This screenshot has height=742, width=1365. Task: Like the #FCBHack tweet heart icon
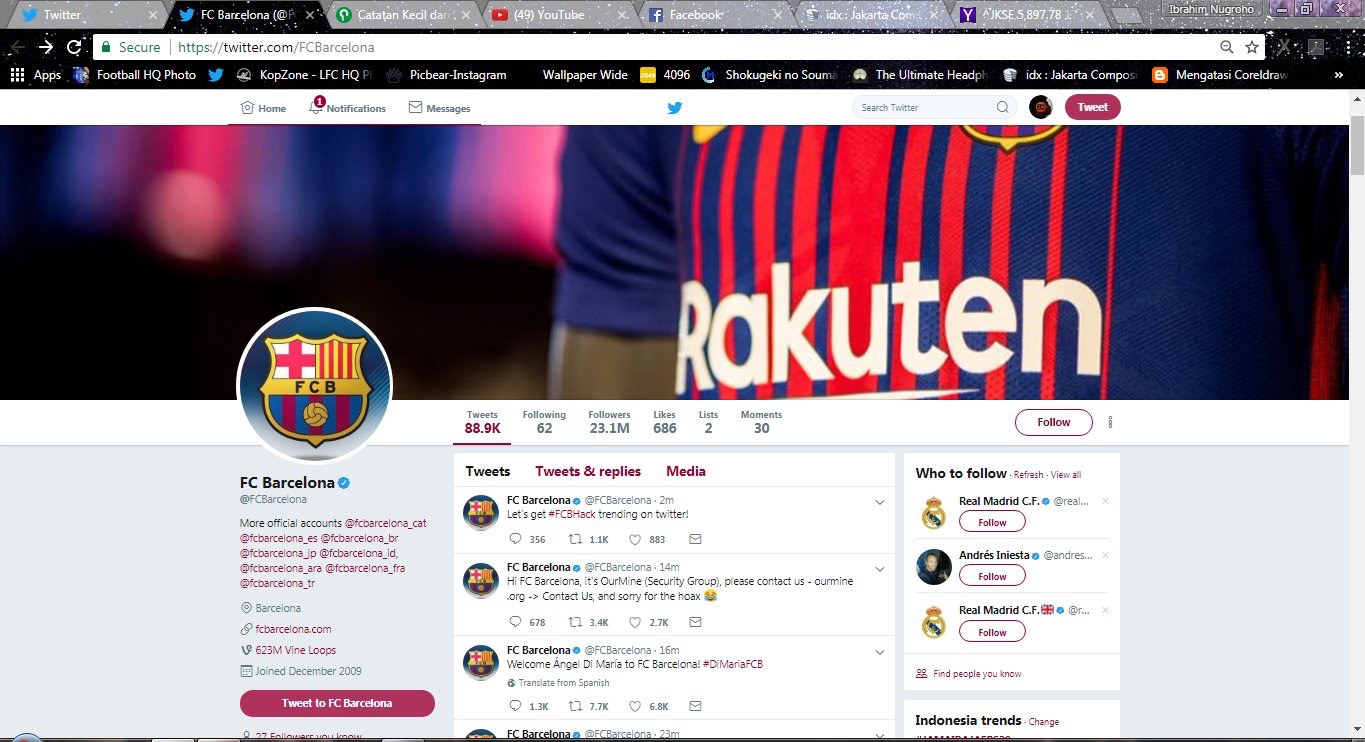pyautogui.click(x=634, y=539)
